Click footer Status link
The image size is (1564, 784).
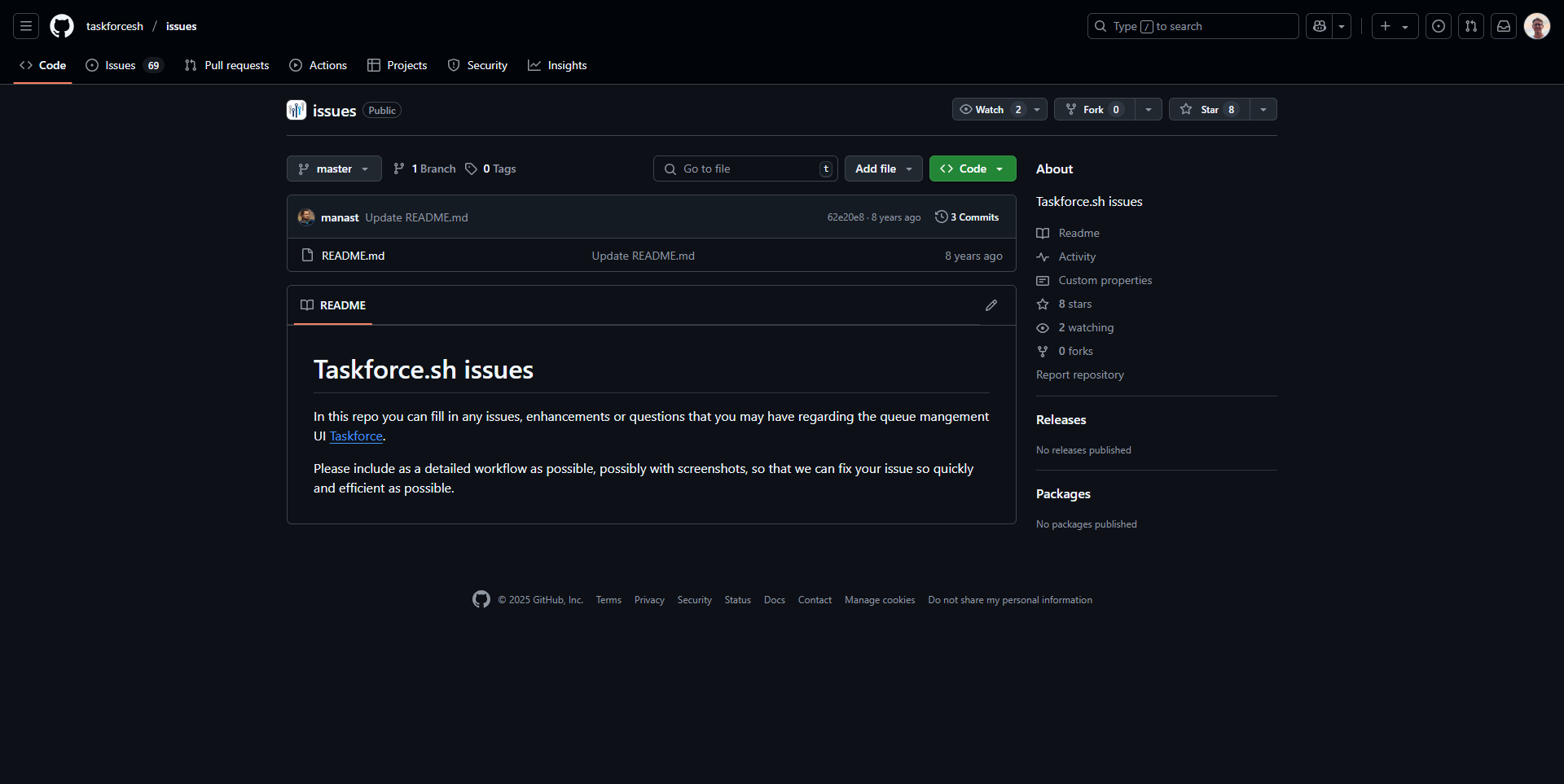pyautogui.click(x=738, y=600)
